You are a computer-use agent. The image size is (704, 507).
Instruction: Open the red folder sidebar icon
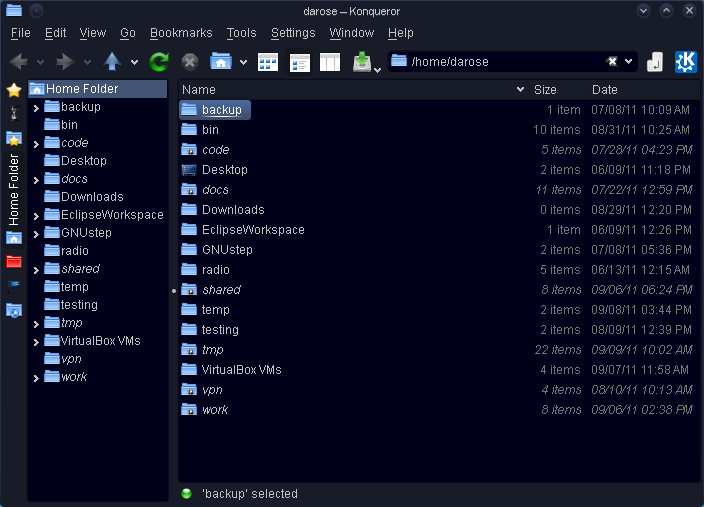coord(14,261)
